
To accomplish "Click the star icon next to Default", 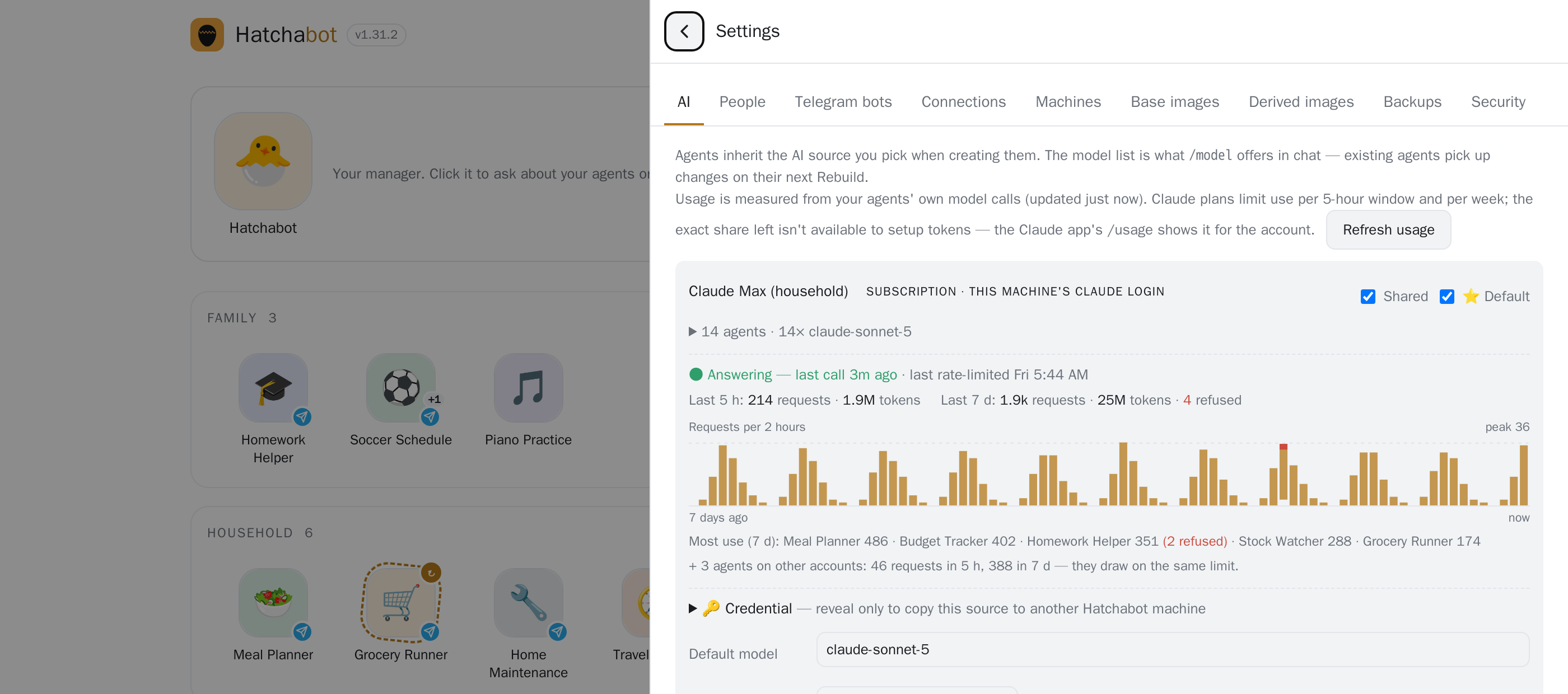I will pos(1471,296).
